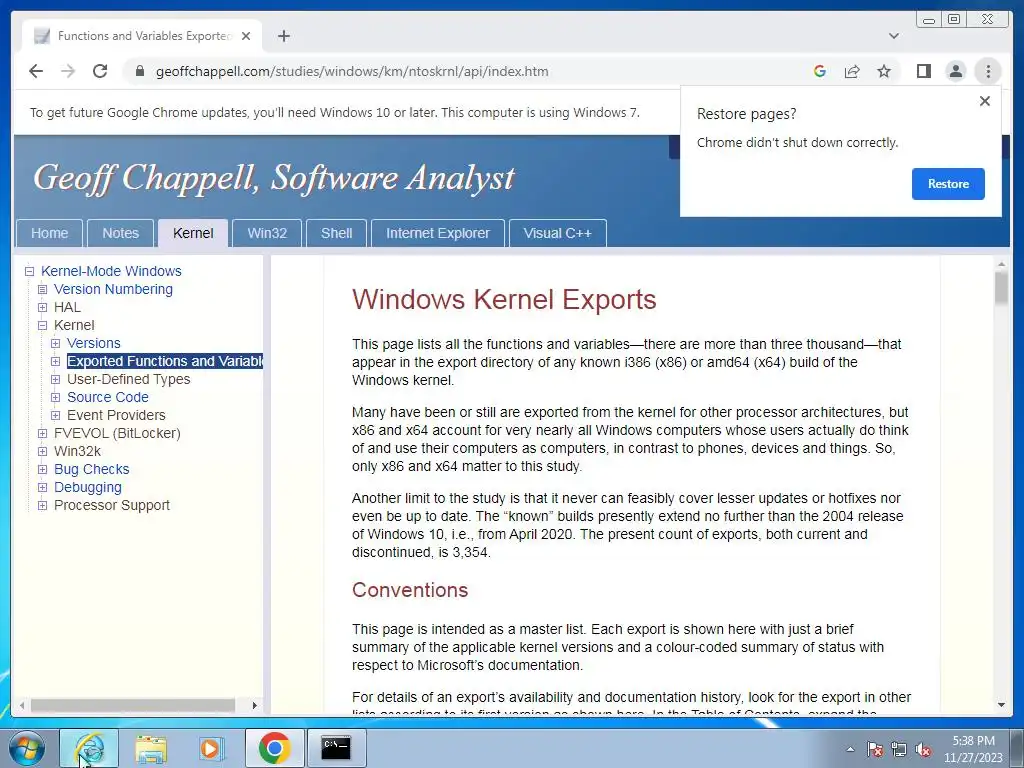Switch to the Internet Explorer site tab
Image resolution: width=1024 pixels, height=768 pixels.
(438, 233)
